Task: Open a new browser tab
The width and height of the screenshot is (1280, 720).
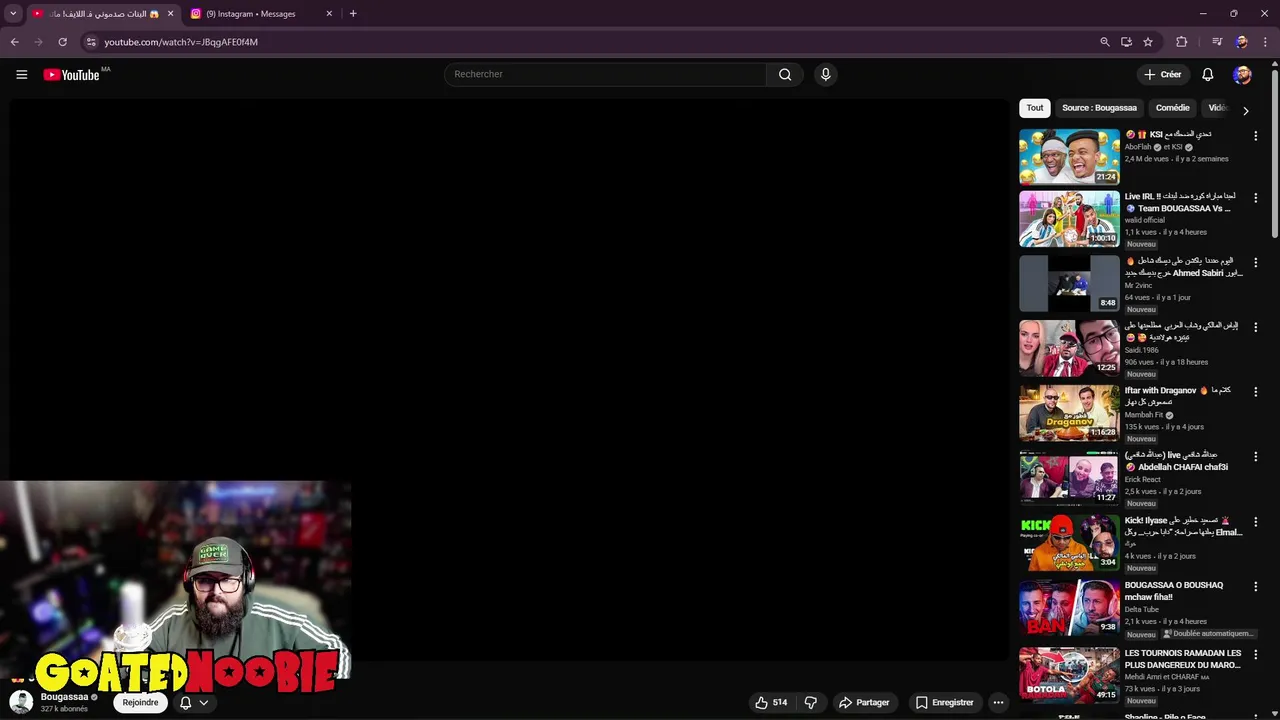Action: [x=353, y=14]
